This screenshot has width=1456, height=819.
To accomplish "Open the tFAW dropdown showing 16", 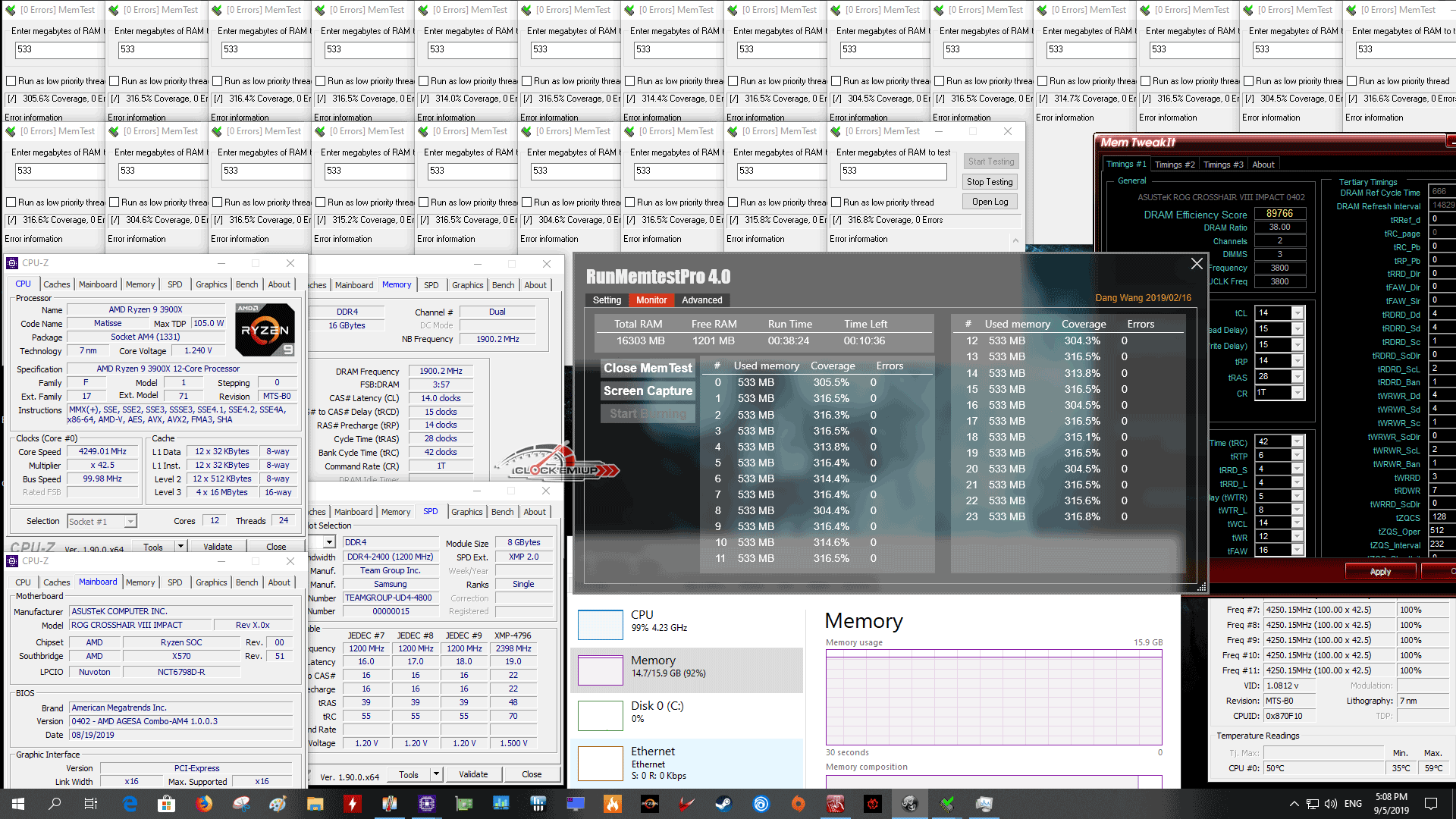I will pos(1298,551).
